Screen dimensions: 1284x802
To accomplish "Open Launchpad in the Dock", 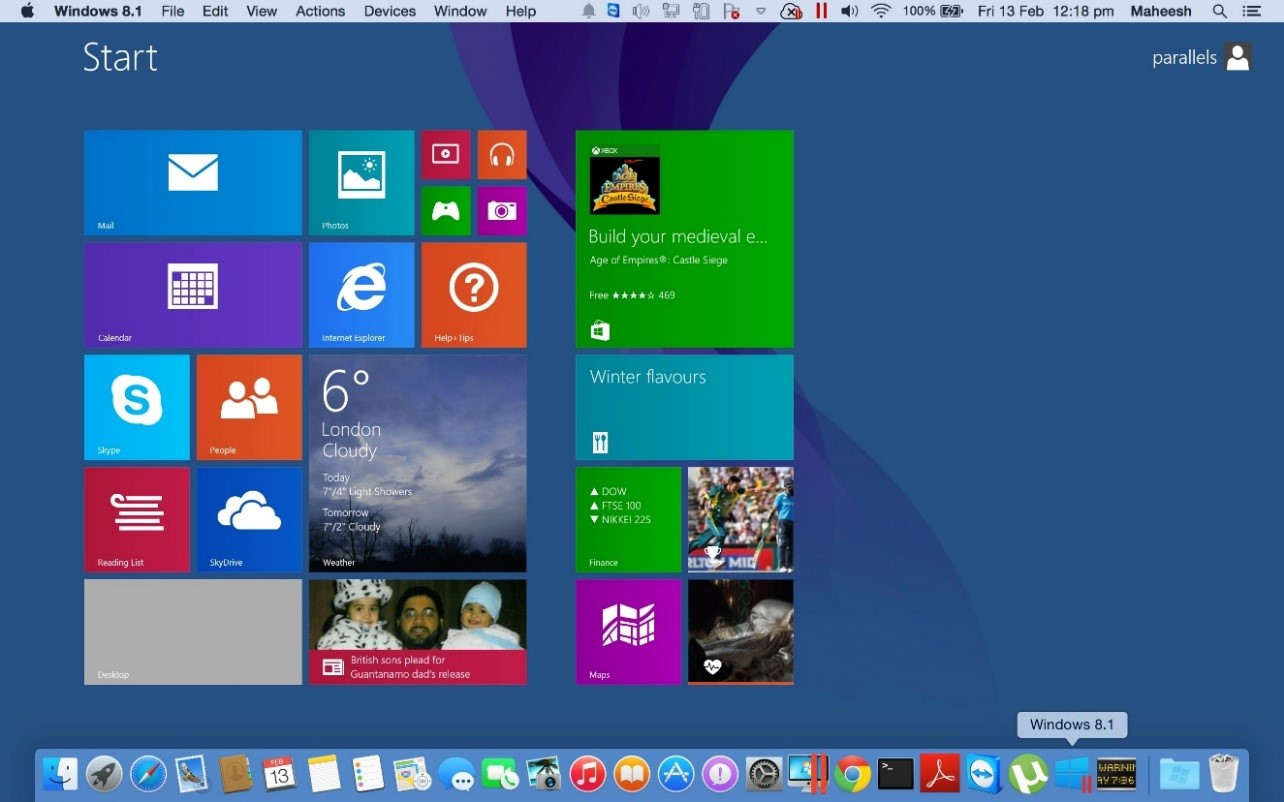I will 104,773.
